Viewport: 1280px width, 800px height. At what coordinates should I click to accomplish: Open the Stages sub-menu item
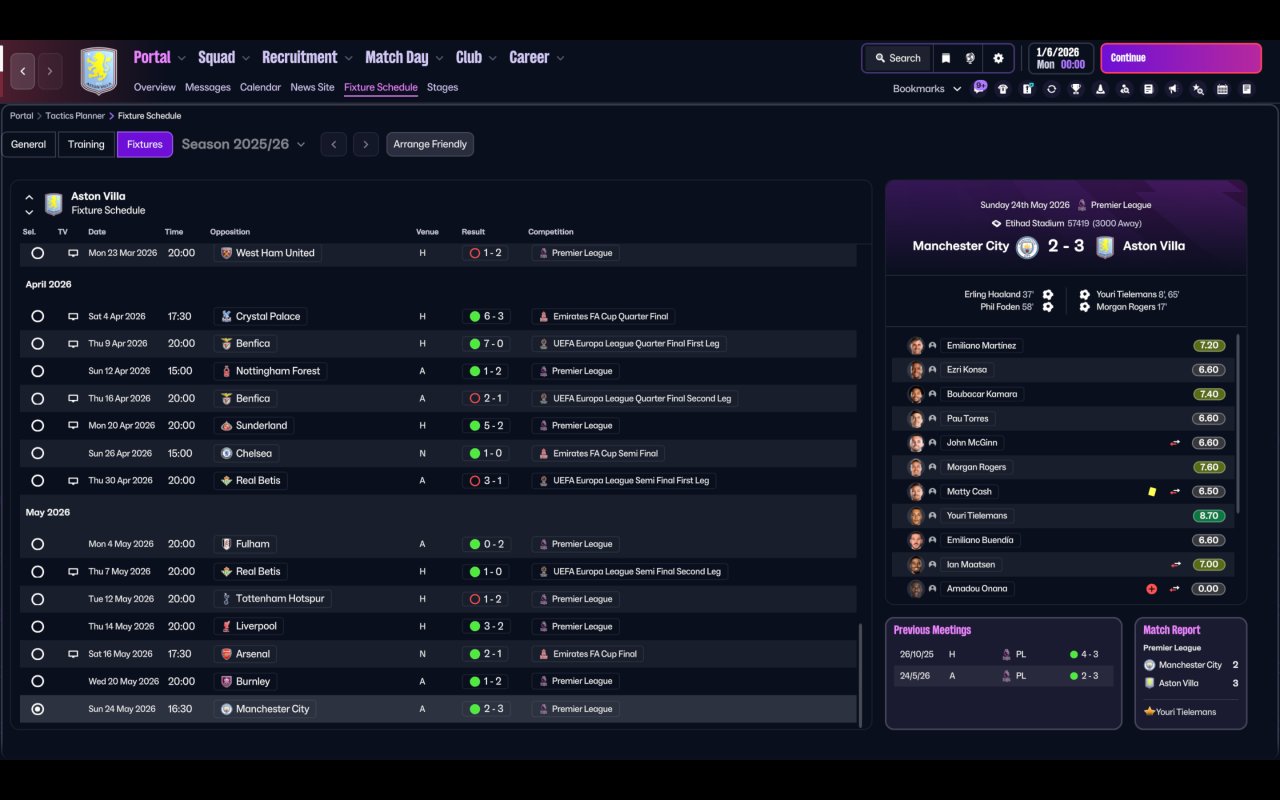tap(442, 87)
